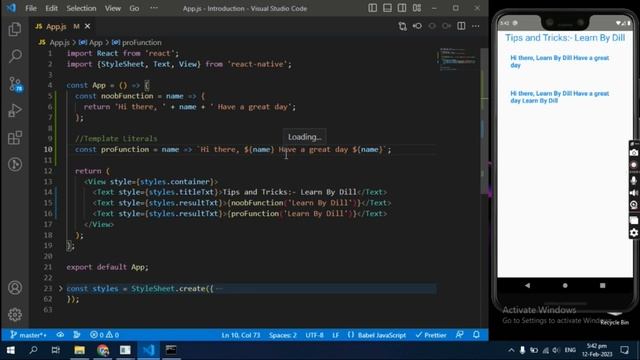The image size is (640, 360).
Task: Open the Source Control view
Action: [x=15, y=84]
